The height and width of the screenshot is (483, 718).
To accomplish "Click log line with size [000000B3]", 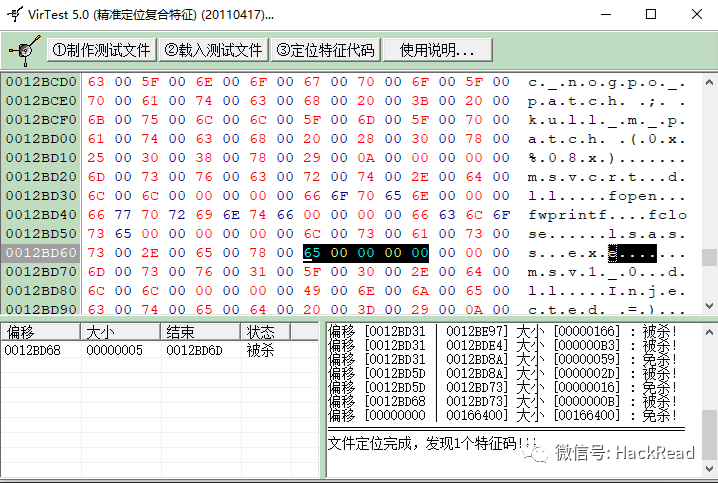I will [x=502, y=345].
